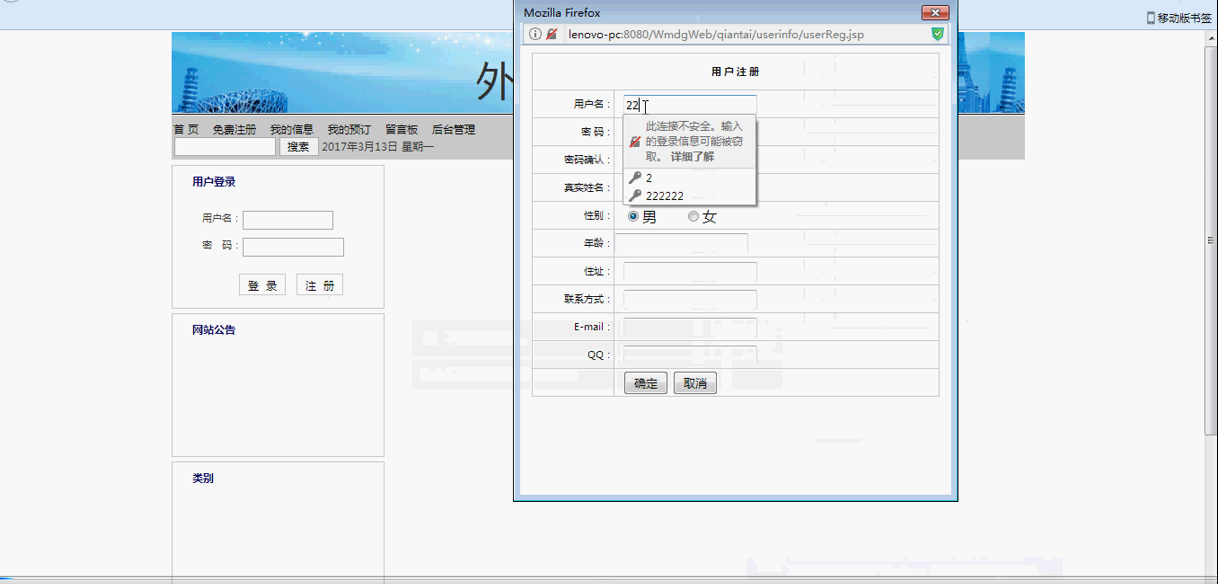Click the 网站公告 panel heading
Viewport: 1218px width, 584px height.
tap(214, 330)
